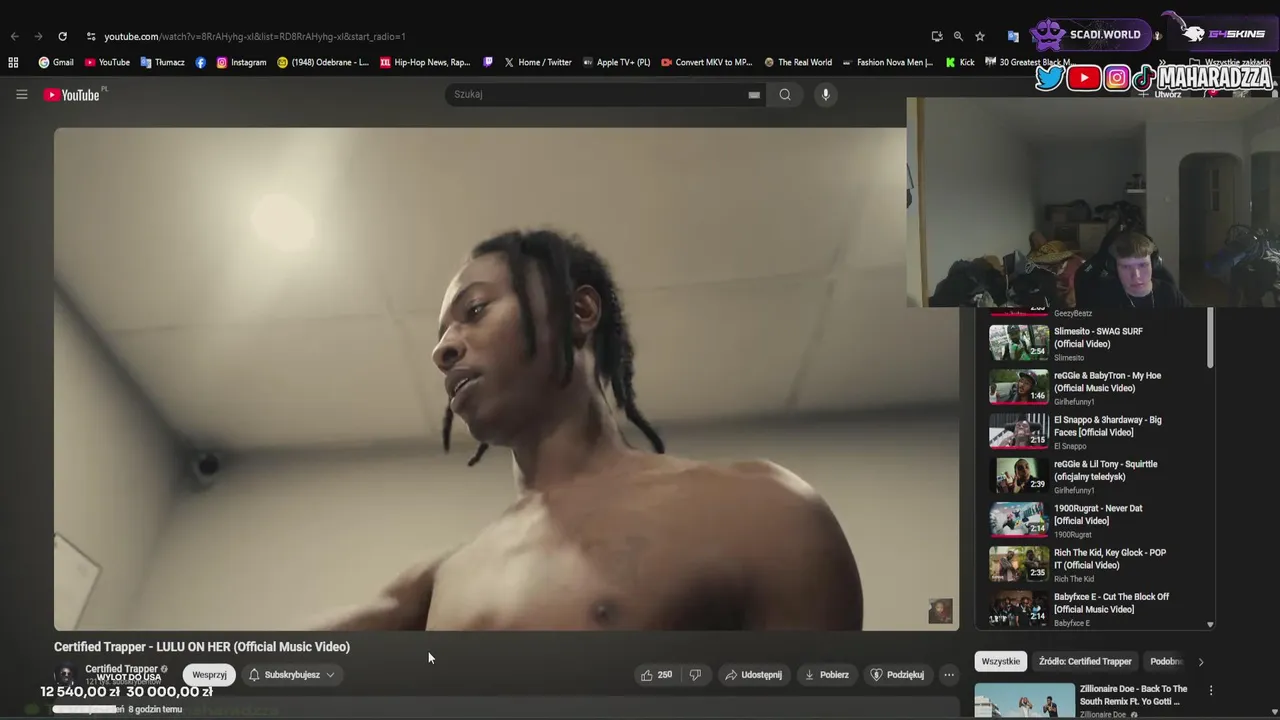Expand the Subskrybujesz notification dropdown
This screenshot has height=720, width=1280.
[292, 675]
